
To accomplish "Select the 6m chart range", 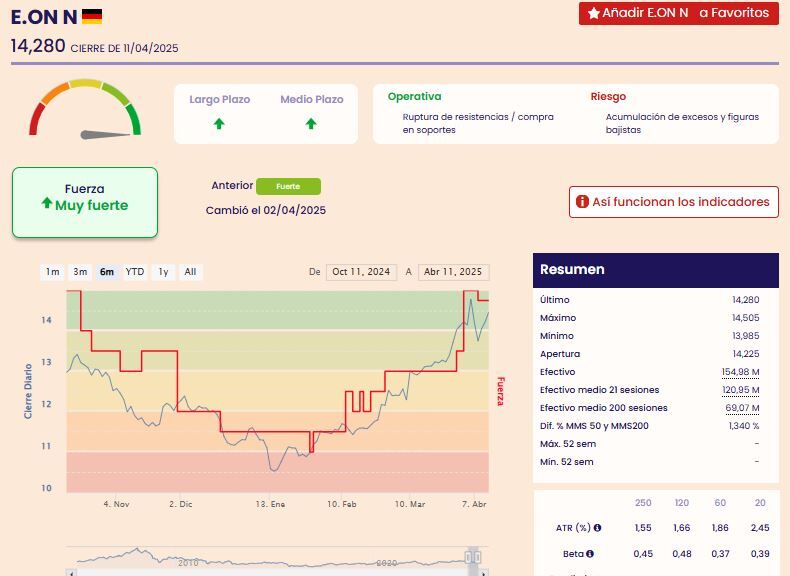I will (x=107, y=272).
